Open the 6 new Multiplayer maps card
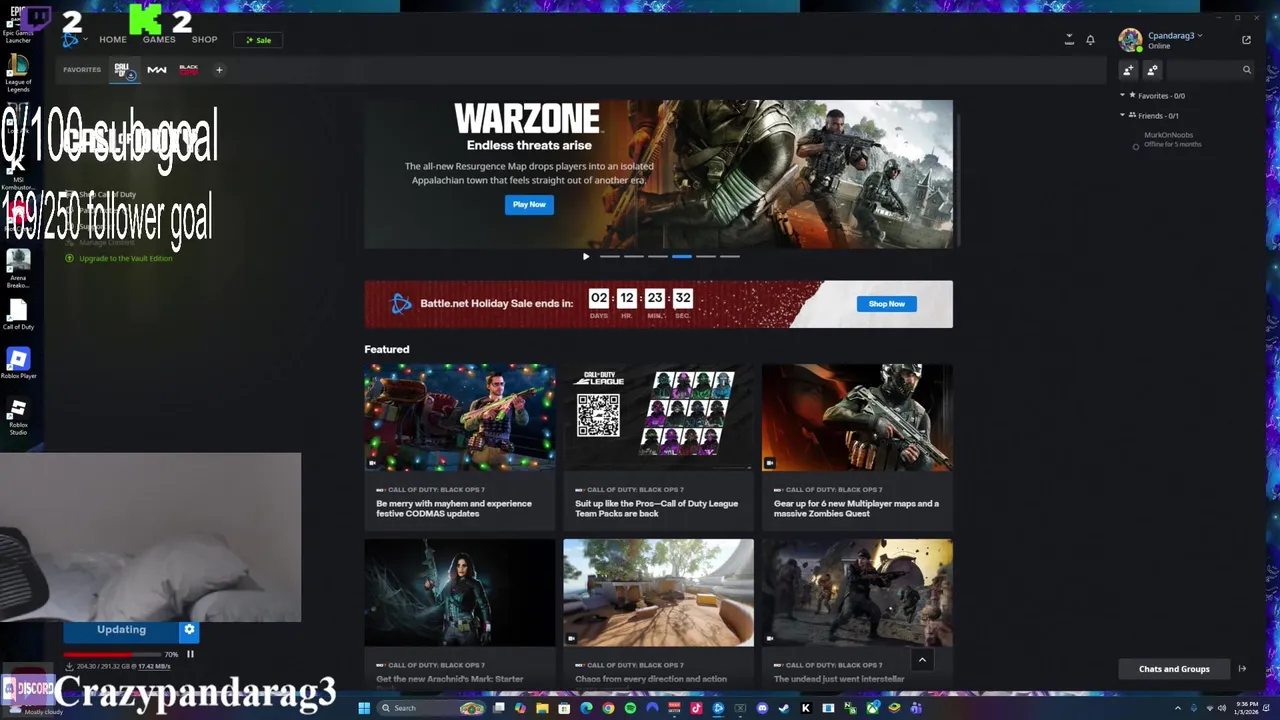Viewport: 1280px width, 720px height. tap(857, 446)
